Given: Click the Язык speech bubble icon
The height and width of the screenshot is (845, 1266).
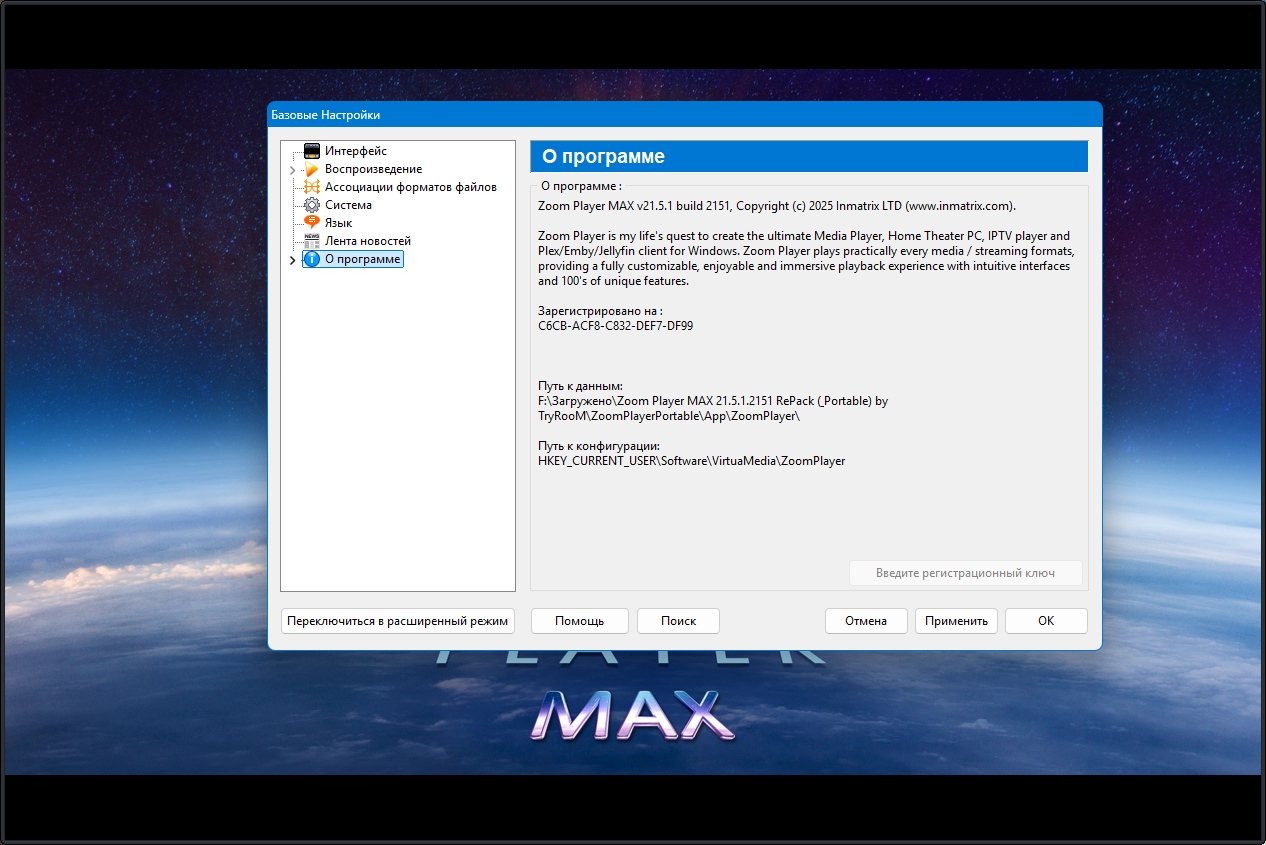Looking at the screenshot, I should pyautogui.click(x=311, y=223).
